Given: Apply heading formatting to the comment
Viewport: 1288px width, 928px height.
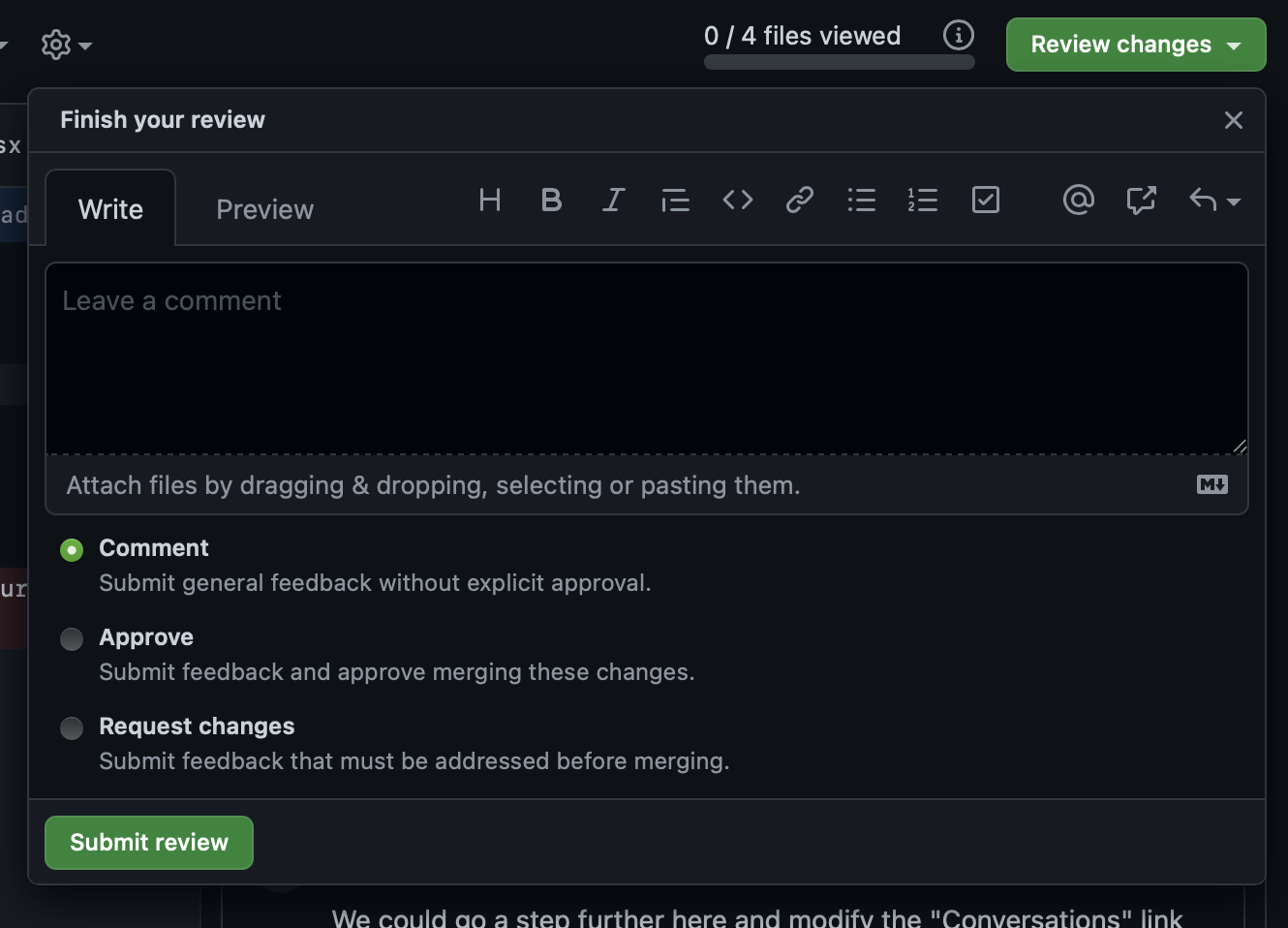Looking at the screenshot, I should point(489,201).
